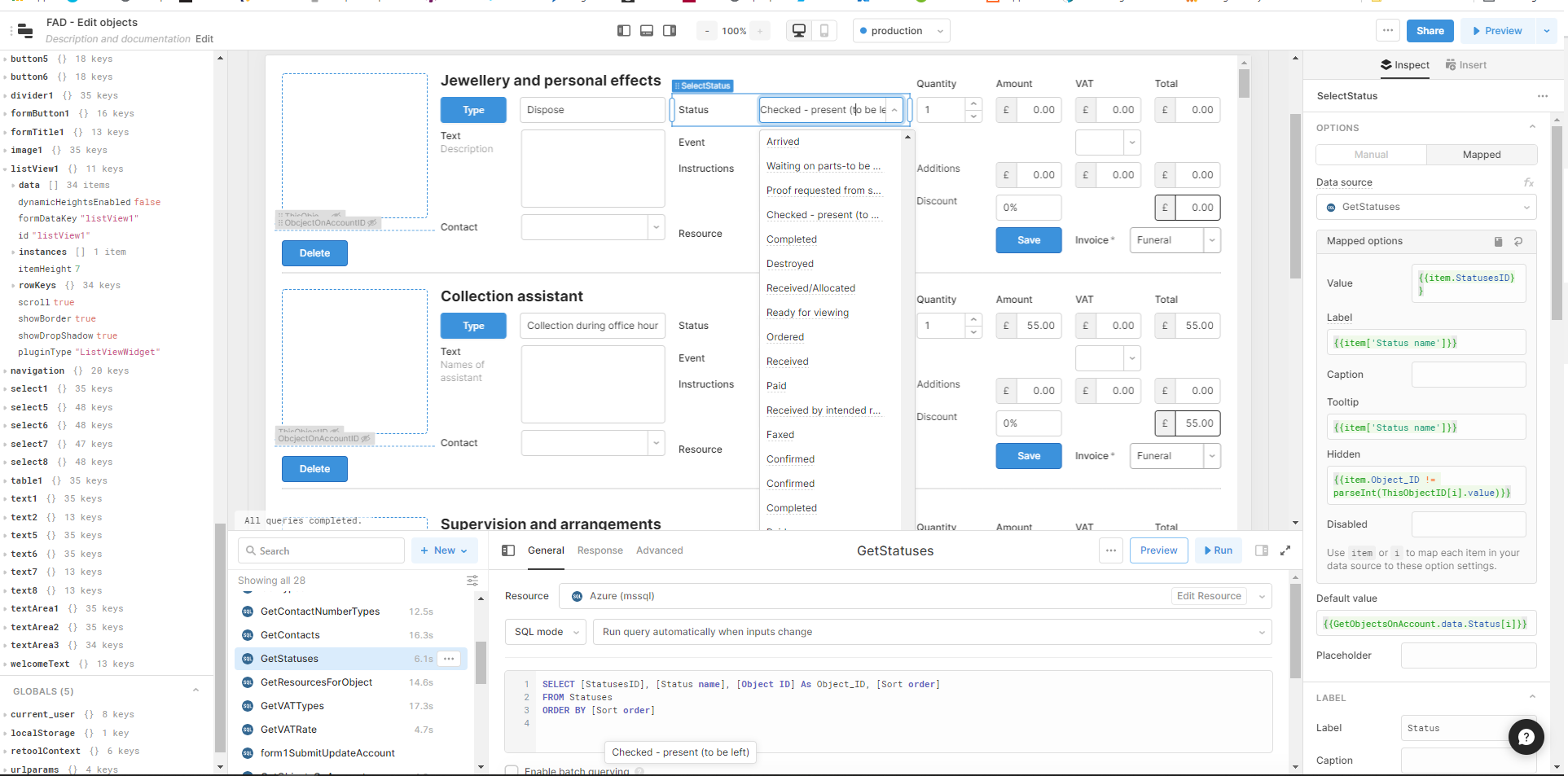
Task: Open the run query automatically dropdown
Action: [933, 632]
